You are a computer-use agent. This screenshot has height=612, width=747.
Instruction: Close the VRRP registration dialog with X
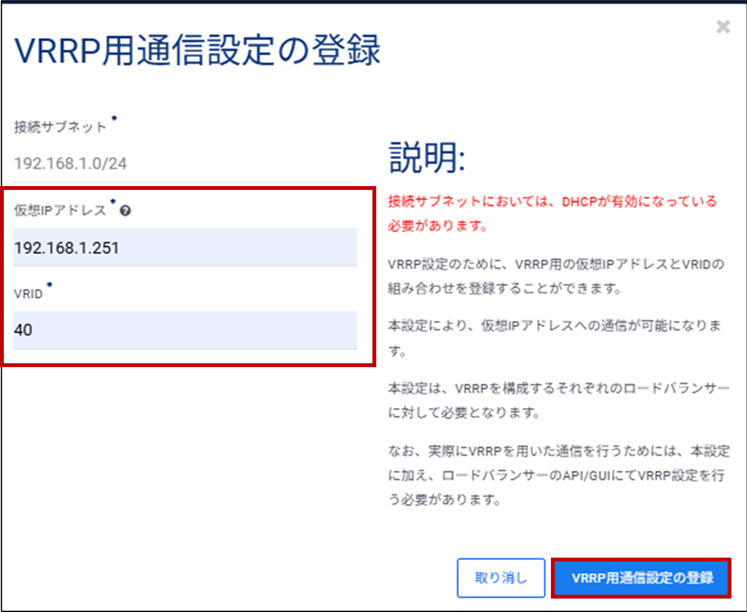coord(722,27)
